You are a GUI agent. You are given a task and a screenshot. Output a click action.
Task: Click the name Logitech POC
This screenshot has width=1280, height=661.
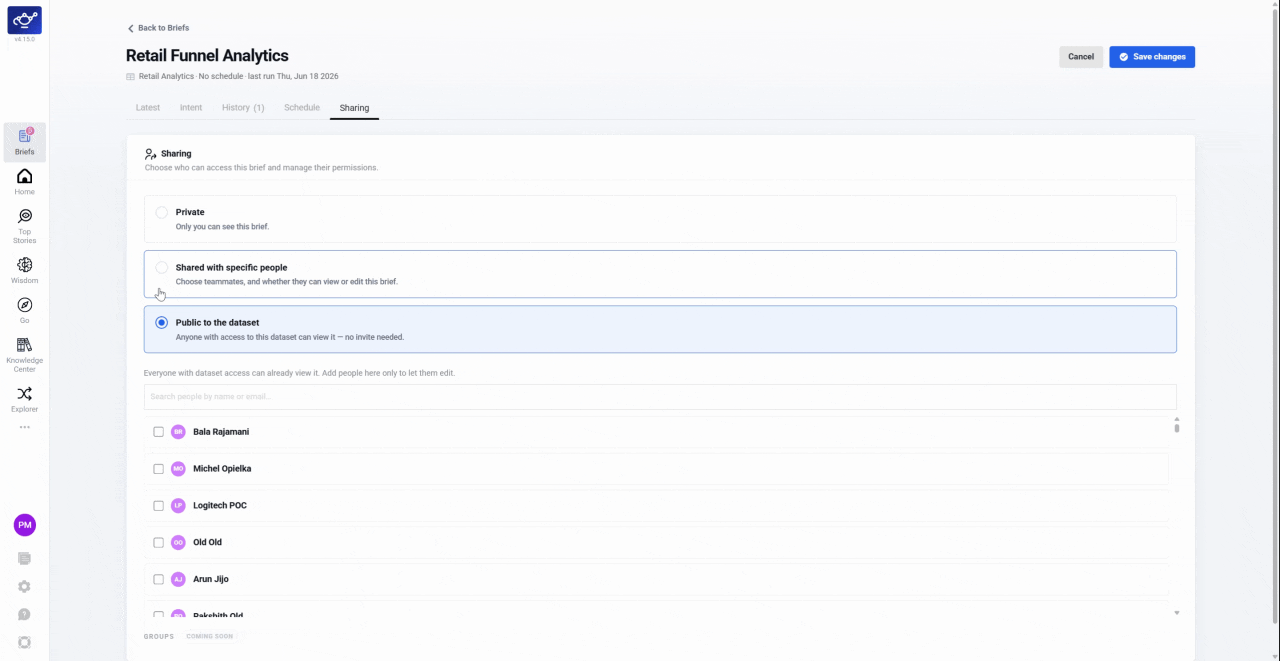point(220,506)
